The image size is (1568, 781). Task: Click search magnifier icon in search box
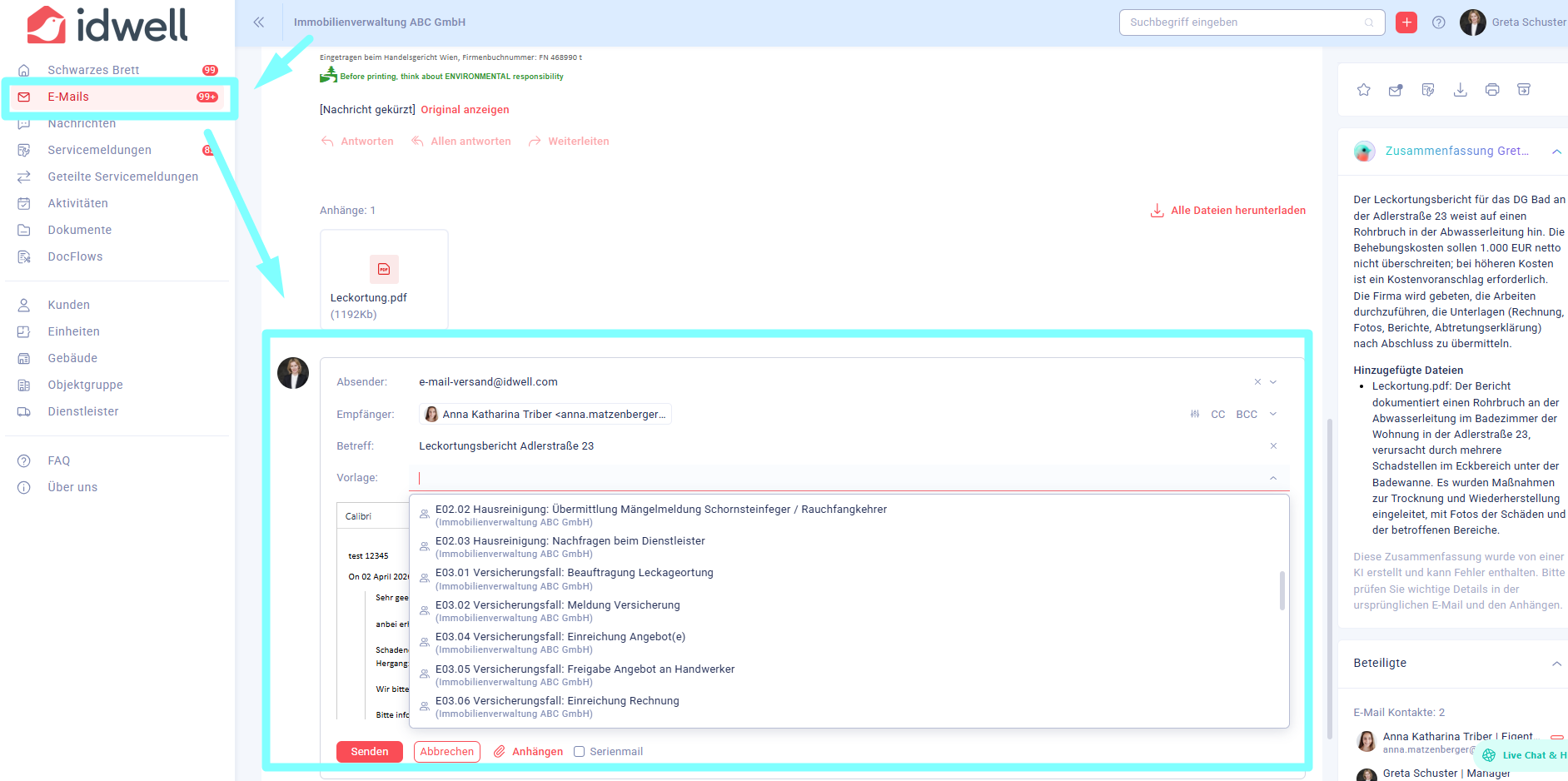(1369, 22)
